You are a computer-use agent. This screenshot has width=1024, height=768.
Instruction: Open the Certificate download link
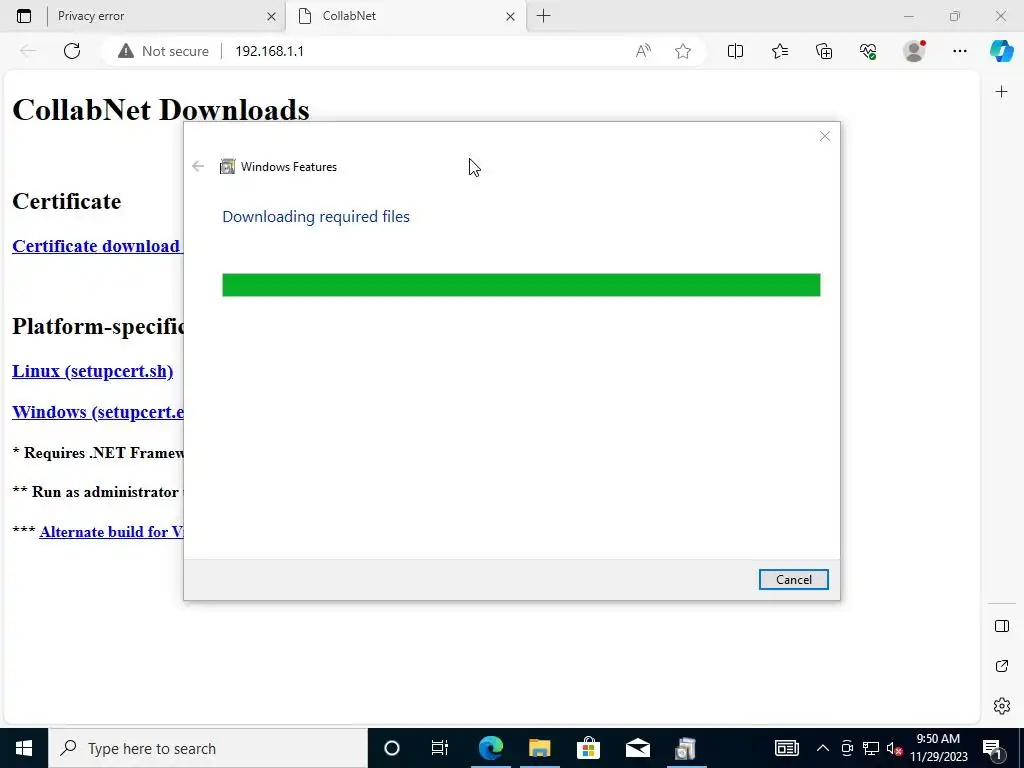click(98, 246)
